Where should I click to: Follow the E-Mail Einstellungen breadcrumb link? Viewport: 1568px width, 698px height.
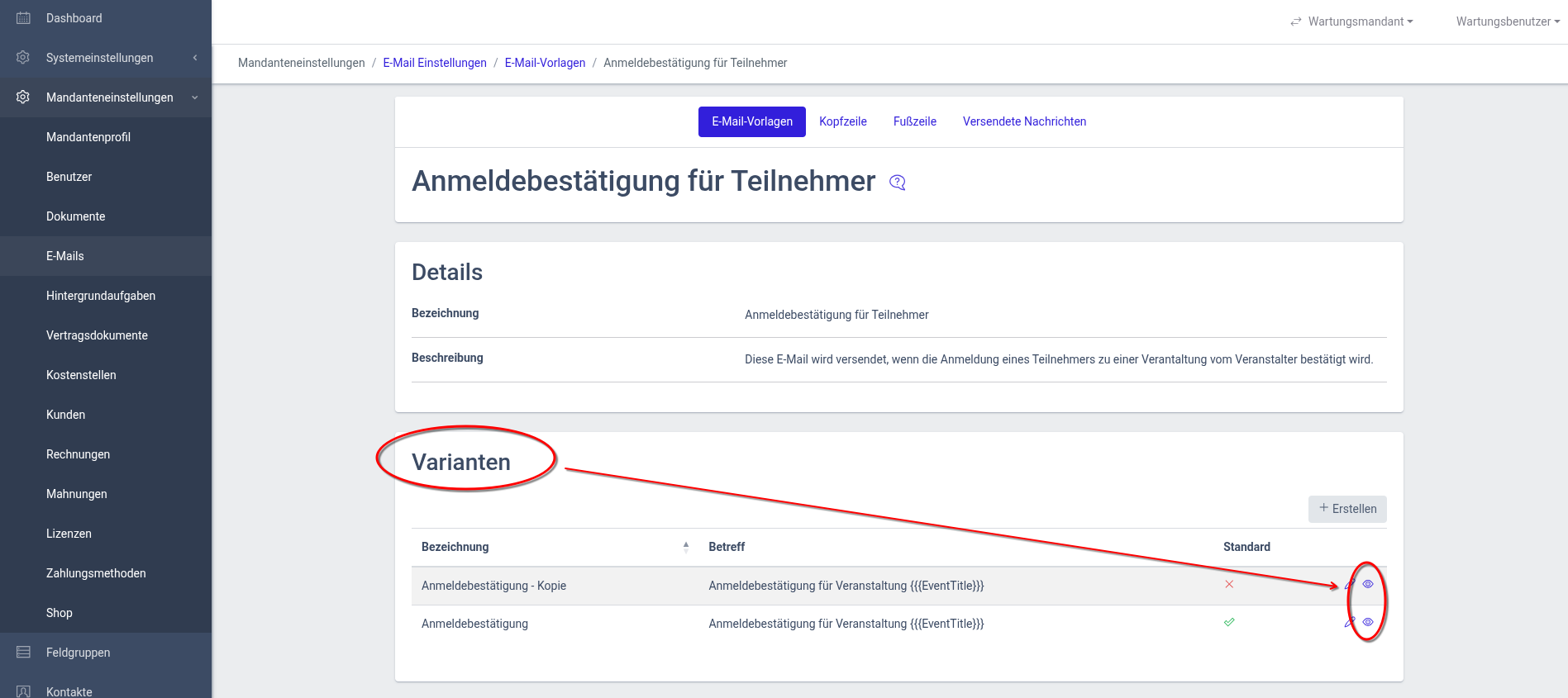(435, 63)
